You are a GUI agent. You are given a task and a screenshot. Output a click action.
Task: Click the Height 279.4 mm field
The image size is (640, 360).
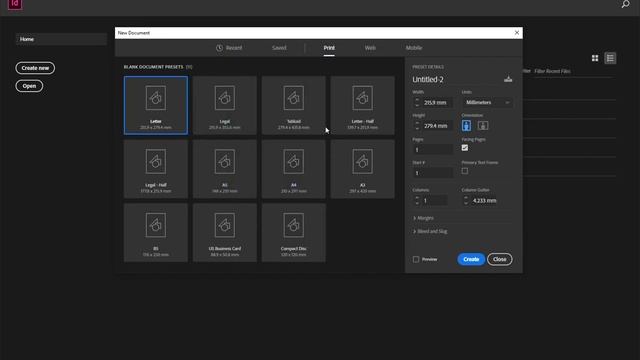pos(437,126)
